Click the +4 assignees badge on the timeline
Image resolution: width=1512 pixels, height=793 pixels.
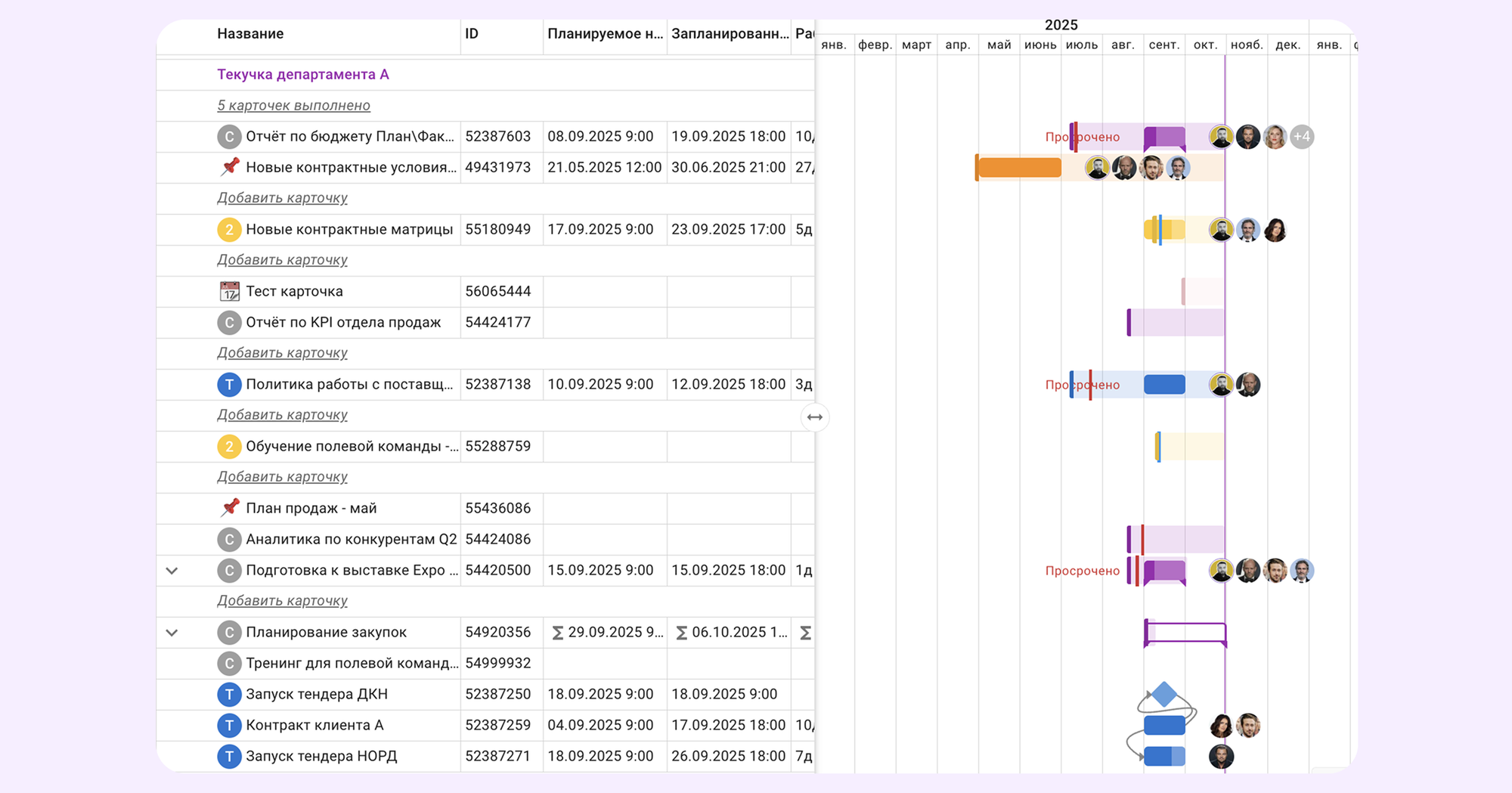pos(1301,137)
